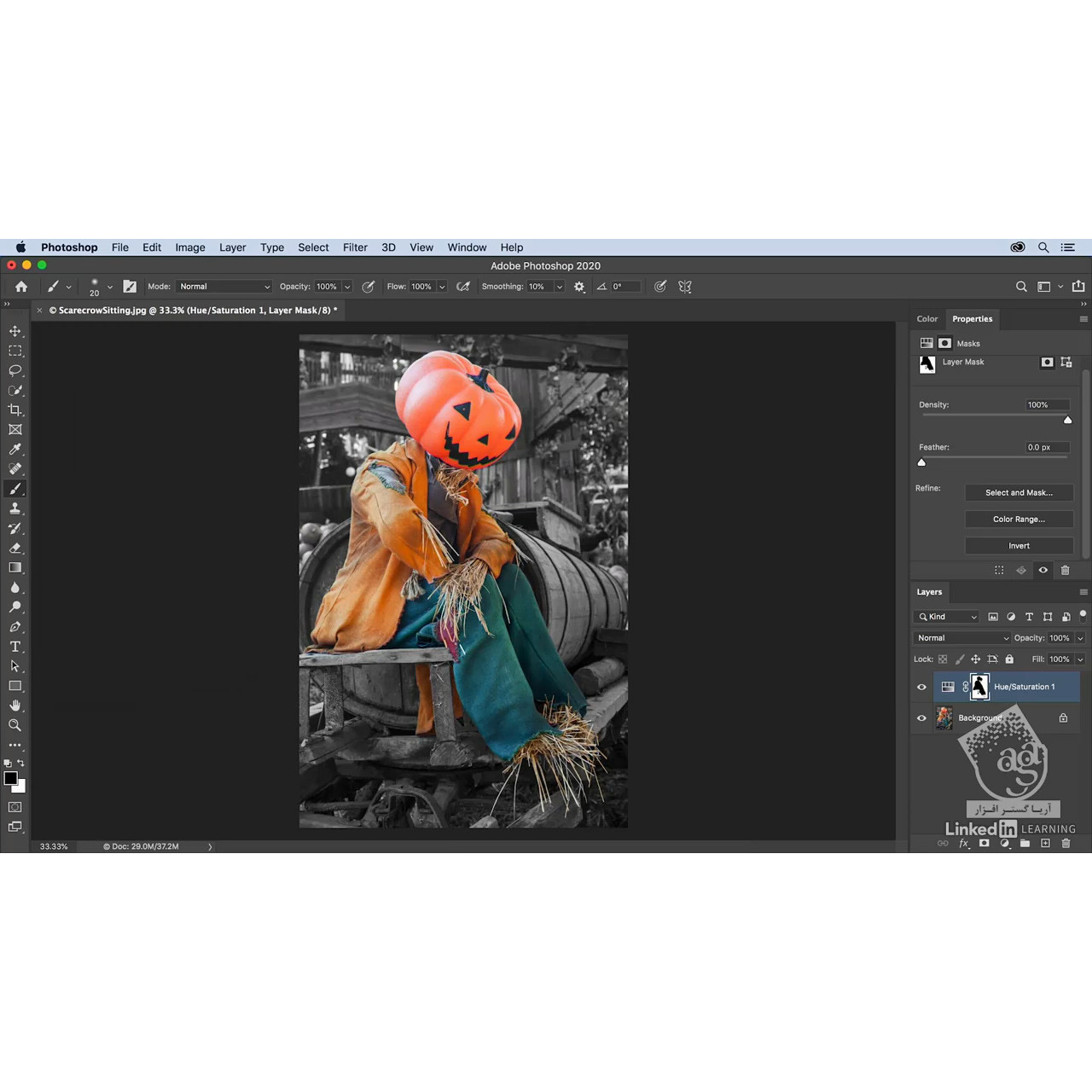
Task: Hide the Hue/Saturation 1 layer
Action: [x=921, y=687]
